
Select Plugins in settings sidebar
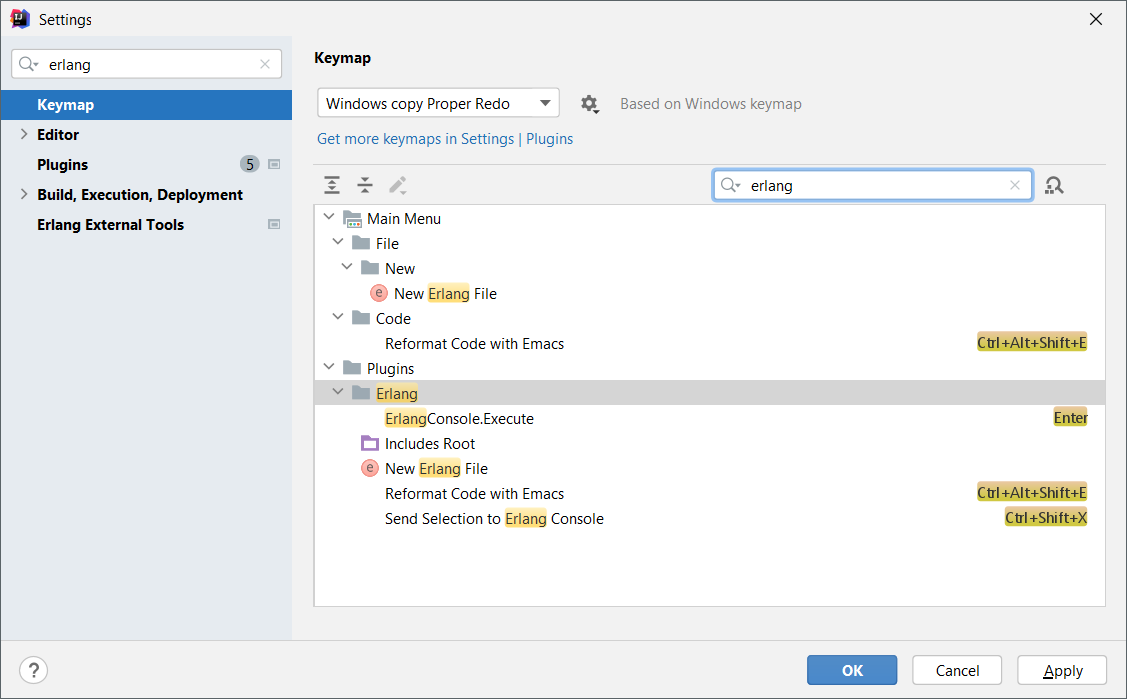(x=147, y=165)
